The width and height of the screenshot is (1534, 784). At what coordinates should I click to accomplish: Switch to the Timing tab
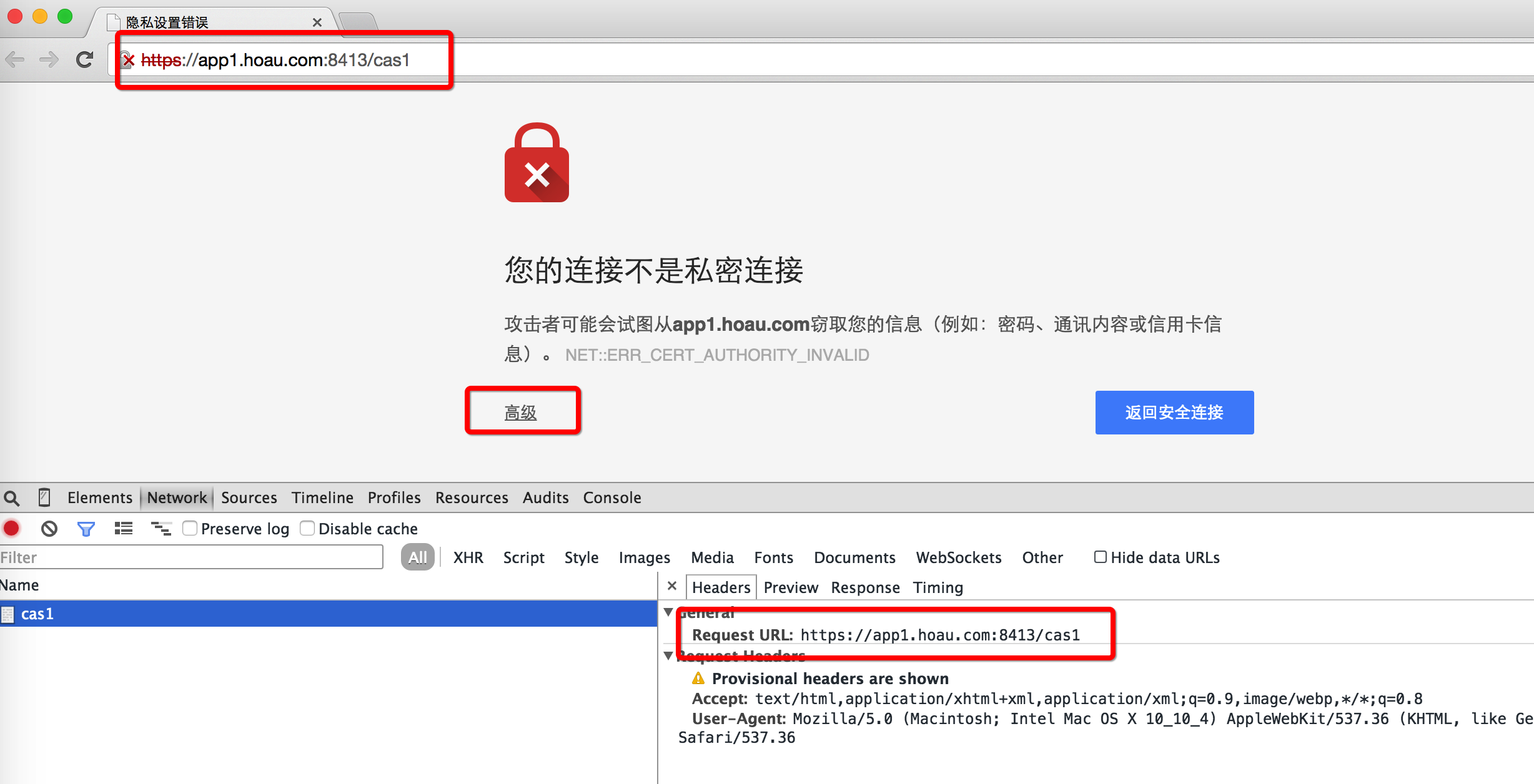point(938,587)
